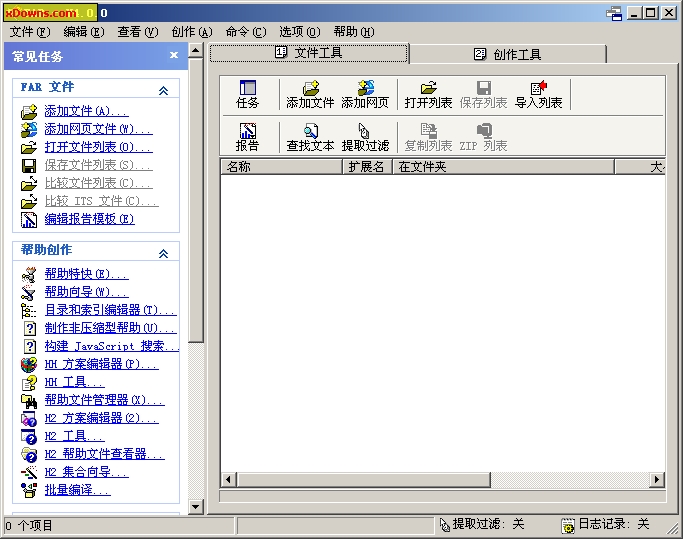Open the HH 工具... link
683x539 pixels.
click(x=74, y=383)
